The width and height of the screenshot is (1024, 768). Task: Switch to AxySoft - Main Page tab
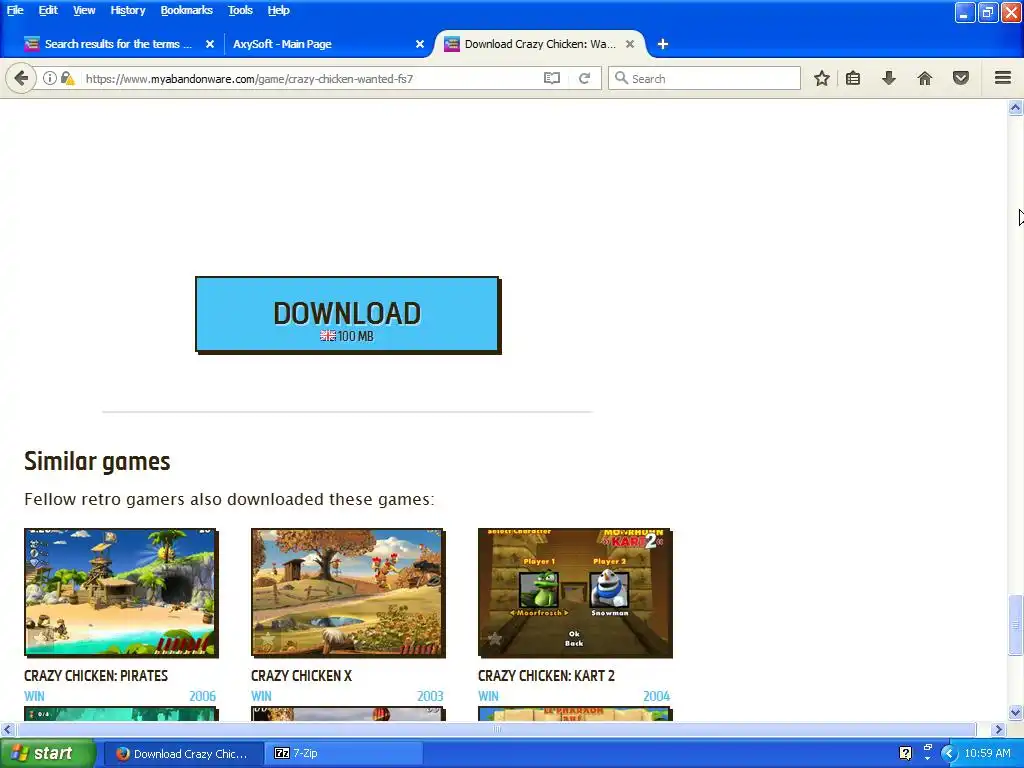click(282, 44)
